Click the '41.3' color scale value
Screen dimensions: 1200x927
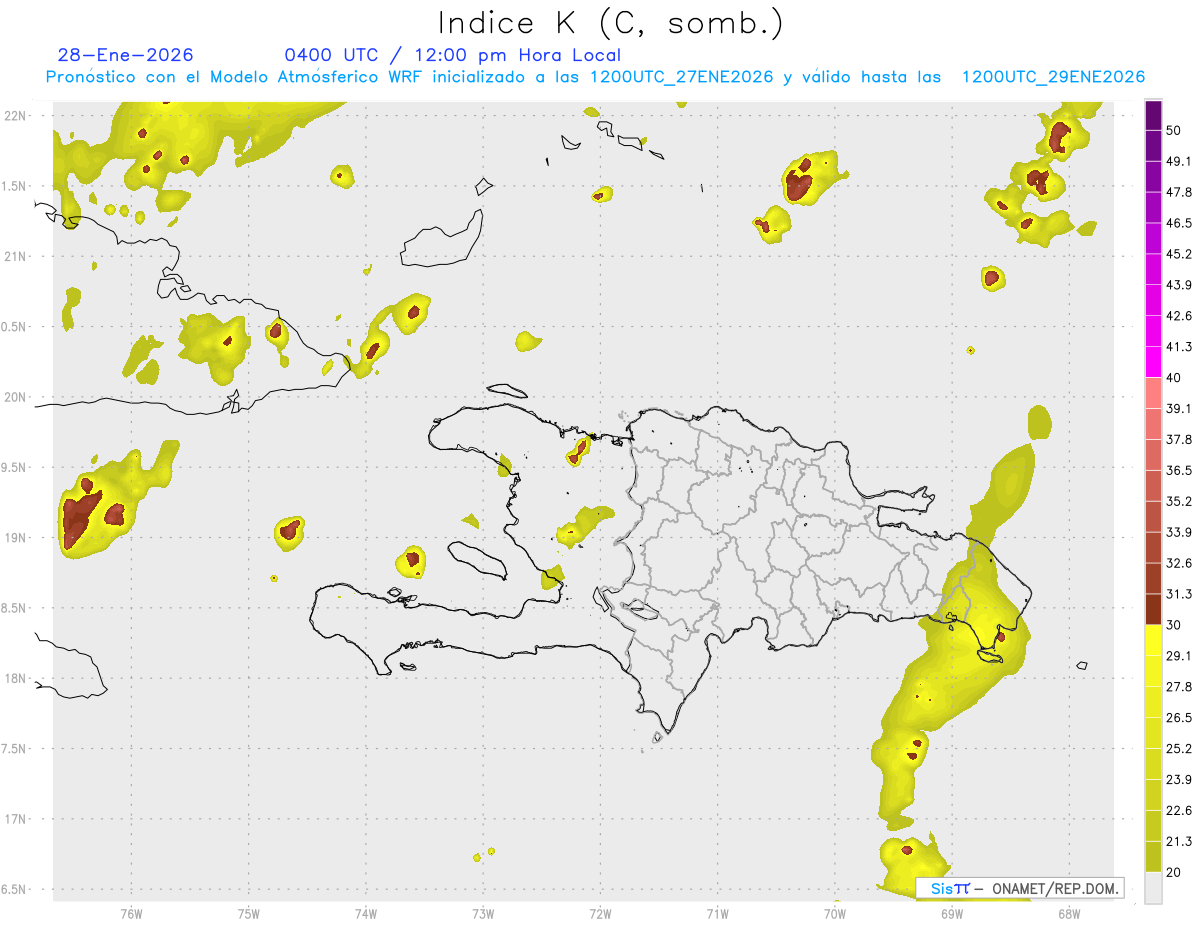point(1178,347)
